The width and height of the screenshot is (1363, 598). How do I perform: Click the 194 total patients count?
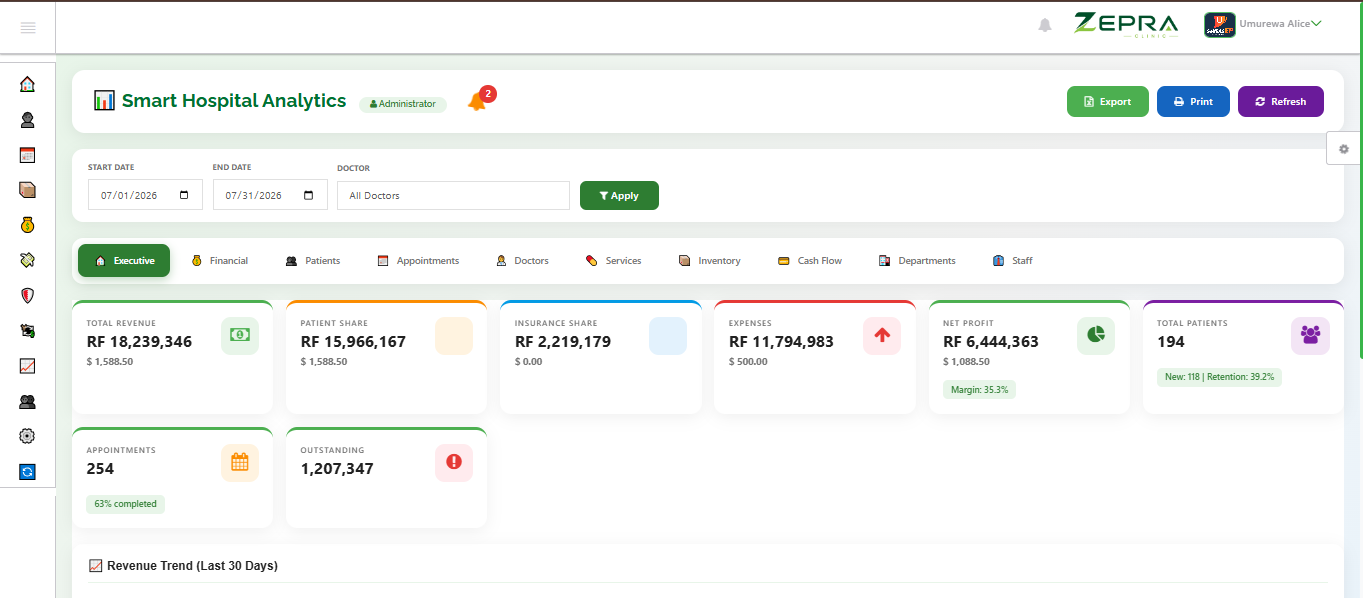coord(1171,341)
